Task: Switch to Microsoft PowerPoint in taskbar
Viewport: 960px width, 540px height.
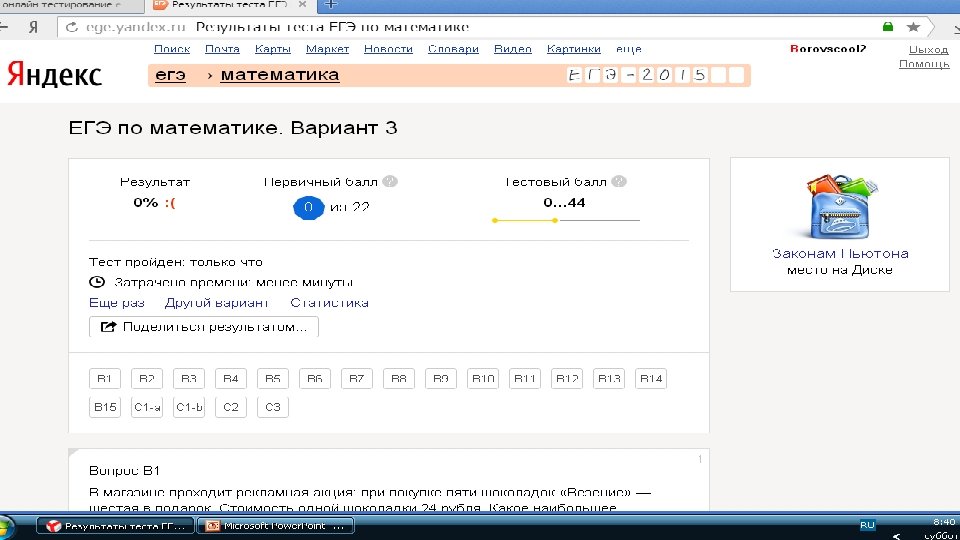Action: point(275,526)
